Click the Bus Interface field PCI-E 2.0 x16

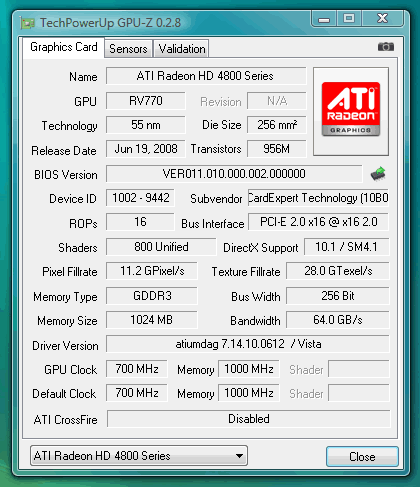pos(318,222)
